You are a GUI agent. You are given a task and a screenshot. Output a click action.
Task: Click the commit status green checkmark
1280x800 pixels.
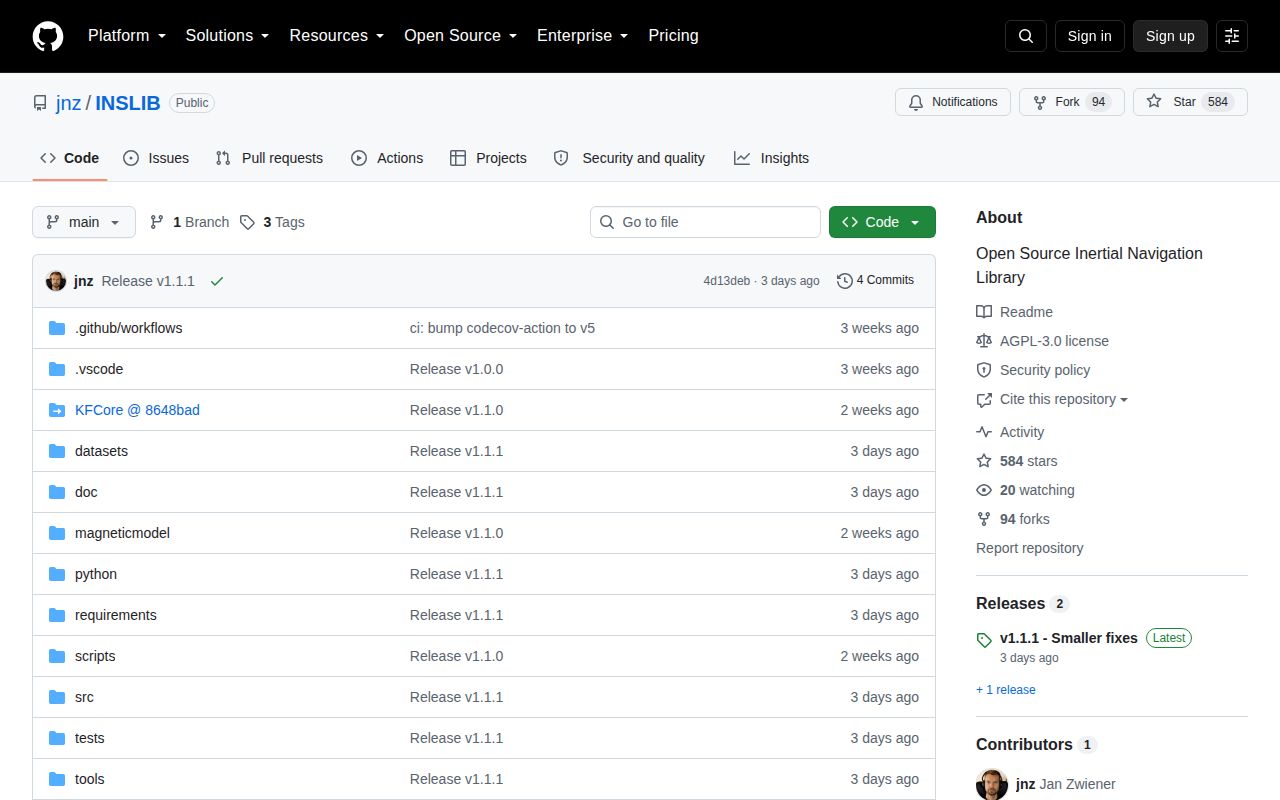[x=217, y=281]
